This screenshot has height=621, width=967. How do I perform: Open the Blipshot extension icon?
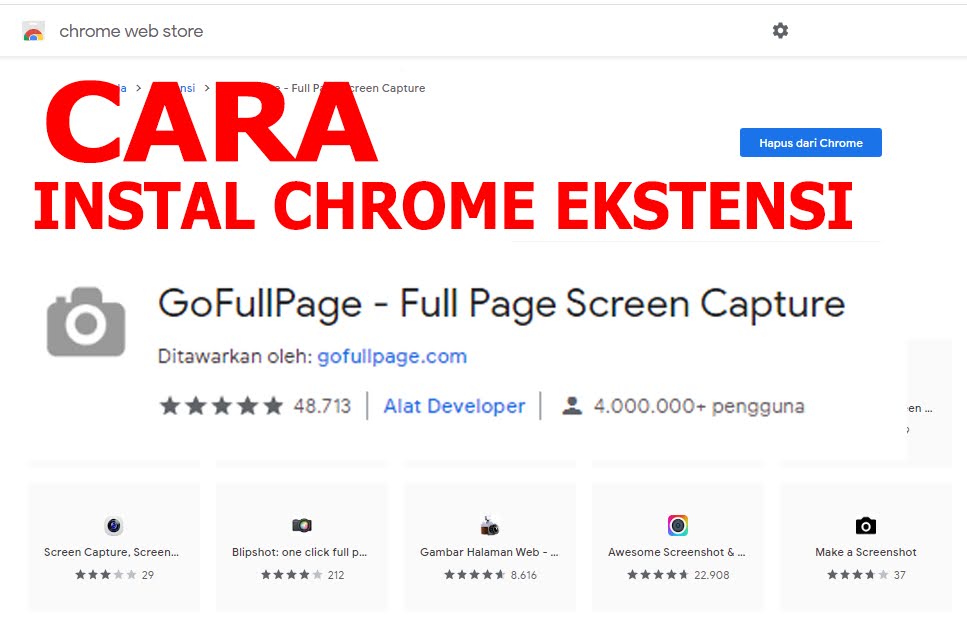coord(302,525)
